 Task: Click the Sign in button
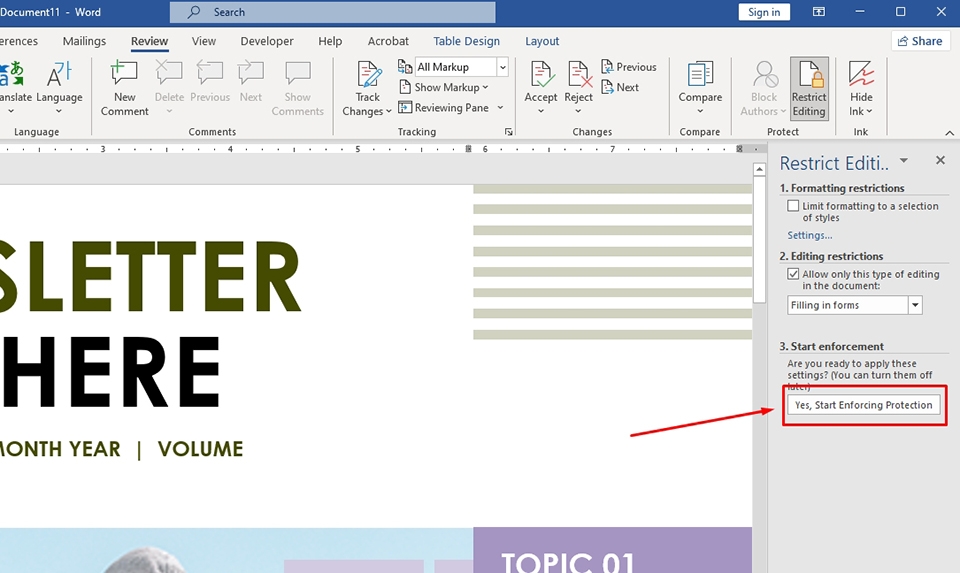pos(764,12)
